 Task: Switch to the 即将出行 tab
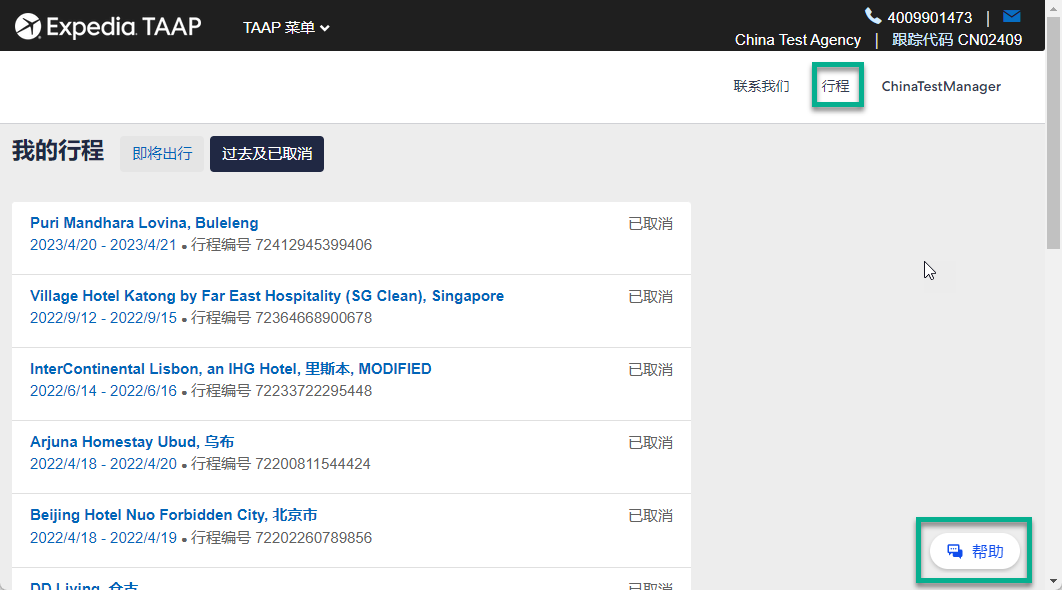click(162, 154)
